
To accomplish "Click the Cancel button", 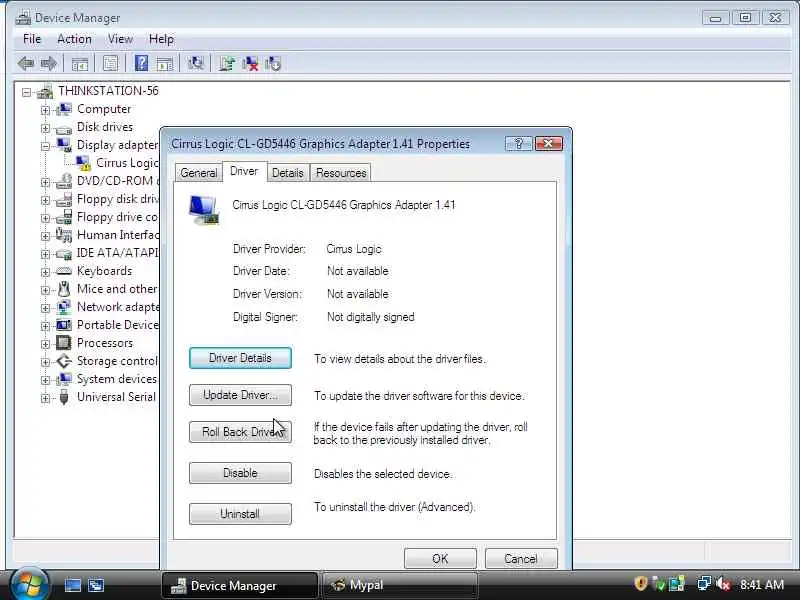I will coord(521,559).
